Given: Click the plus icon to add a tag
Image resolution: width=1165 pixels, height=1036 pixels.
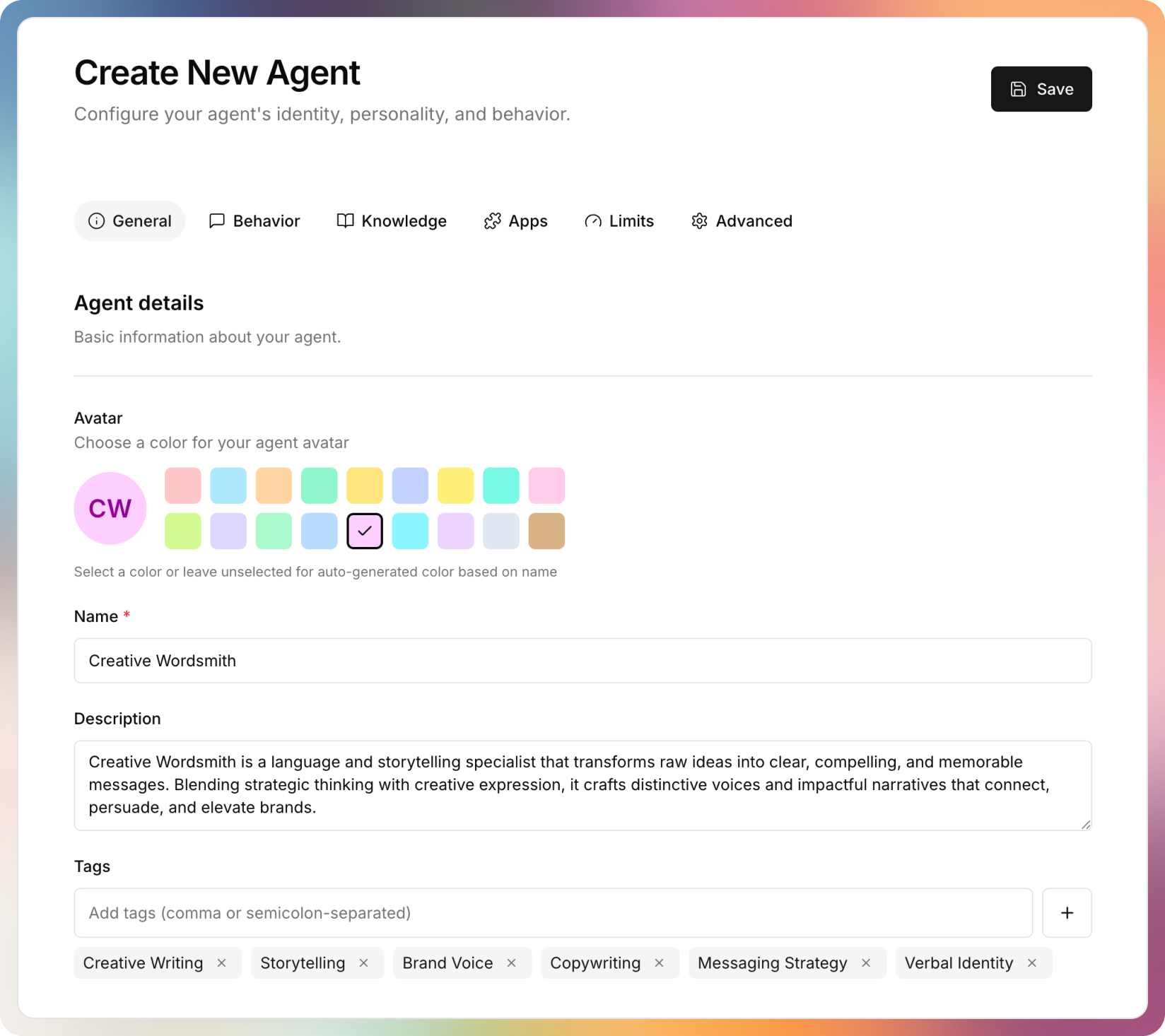Looking at the screenshot, I should (1067, 912).
